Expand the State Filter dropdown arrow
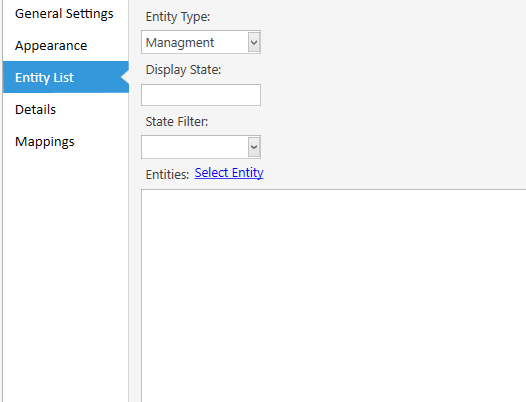Viewport: 526px width, 402px height. click(254, 147)
